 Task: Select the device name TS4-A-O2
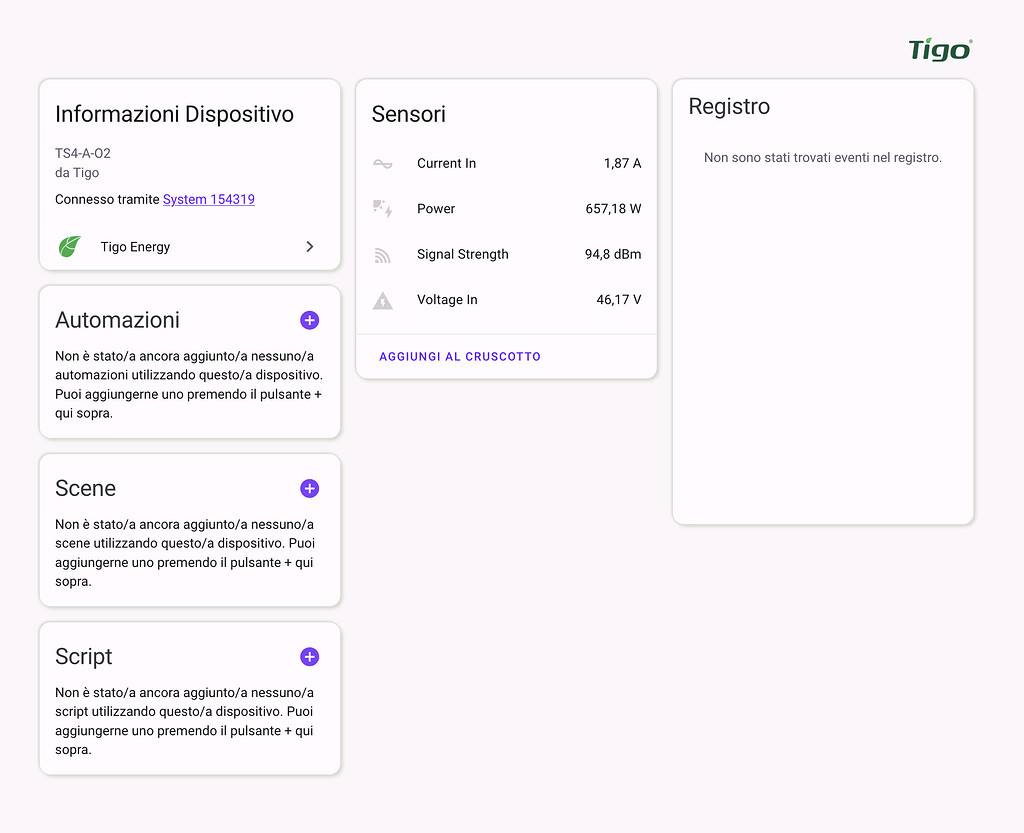pyautogui.click(x=83, y=154)
